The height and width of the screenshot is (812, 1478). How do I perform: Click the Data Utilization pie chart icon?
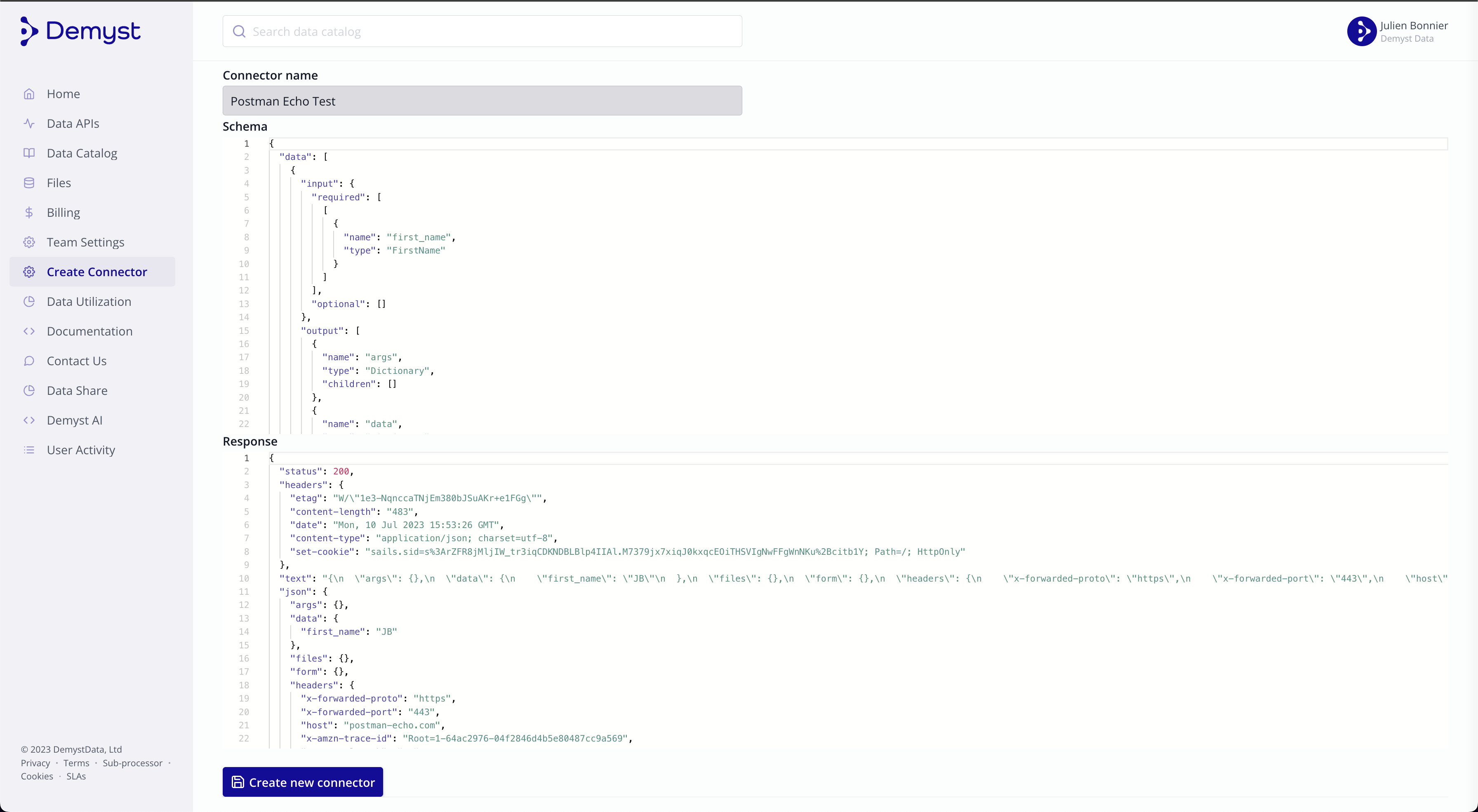[29, 302]
